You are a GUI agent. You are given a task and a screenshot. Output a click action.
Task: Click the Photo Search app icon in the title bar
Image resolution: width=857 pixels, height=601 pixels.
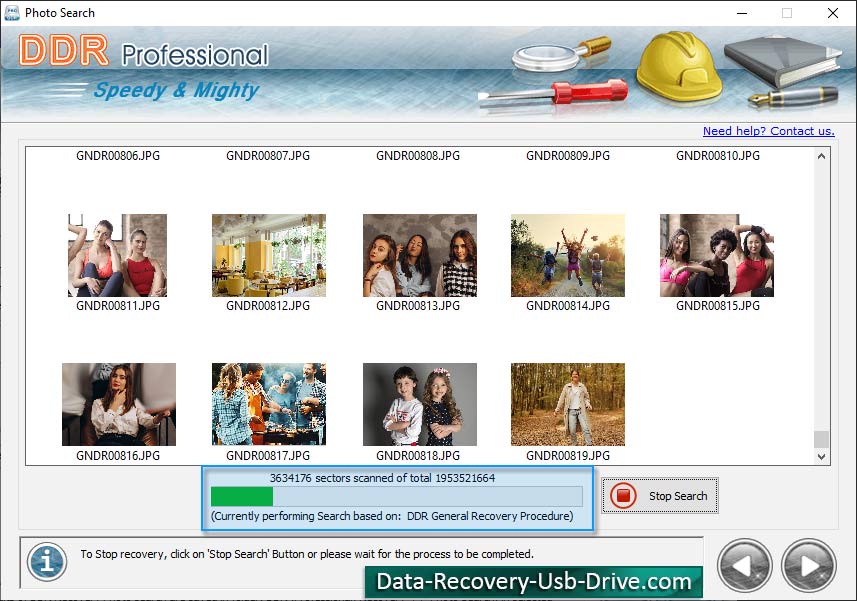click(11, 13)
